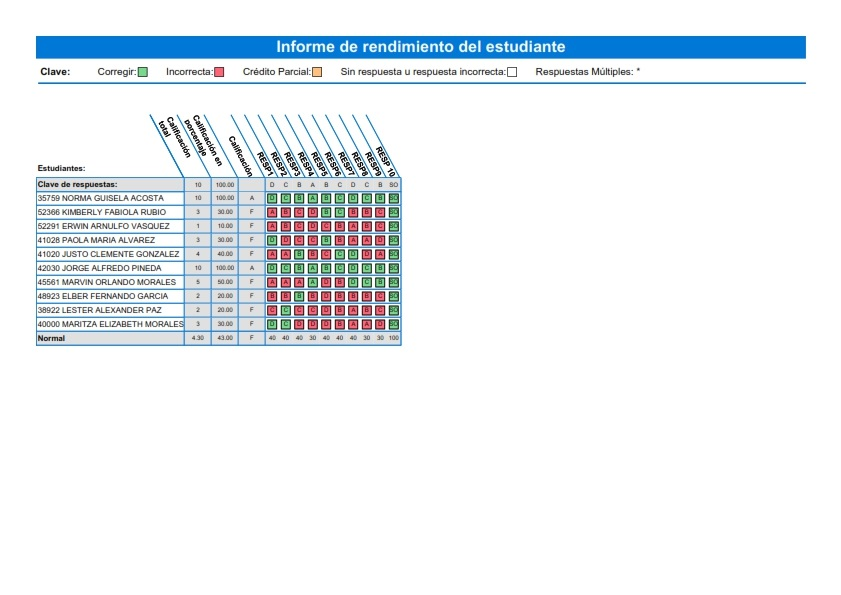Image resolution: width=841 pixels, height=595 pixels.
Task: Click the Calificación total column header
Action: click(175, 139)
